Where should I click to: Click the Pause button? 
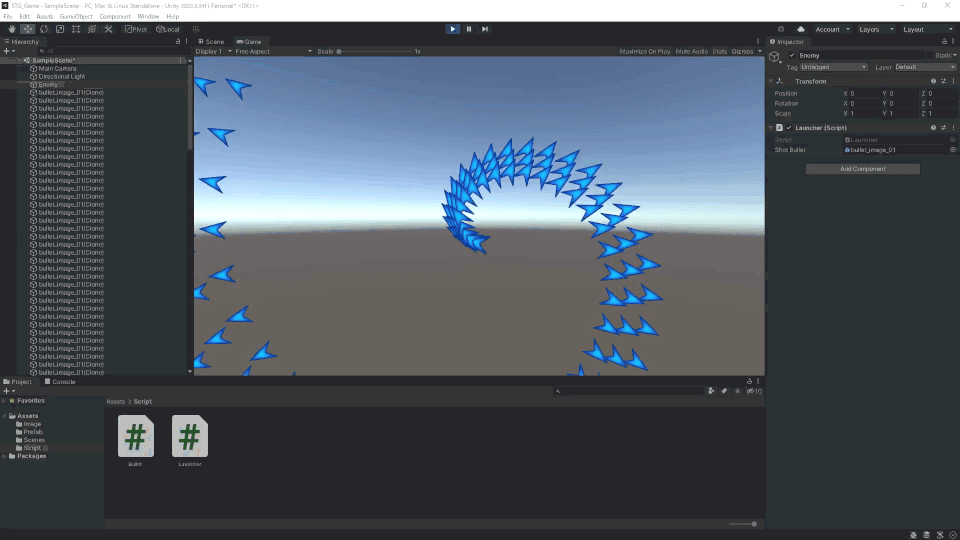(x=469, y=29)
